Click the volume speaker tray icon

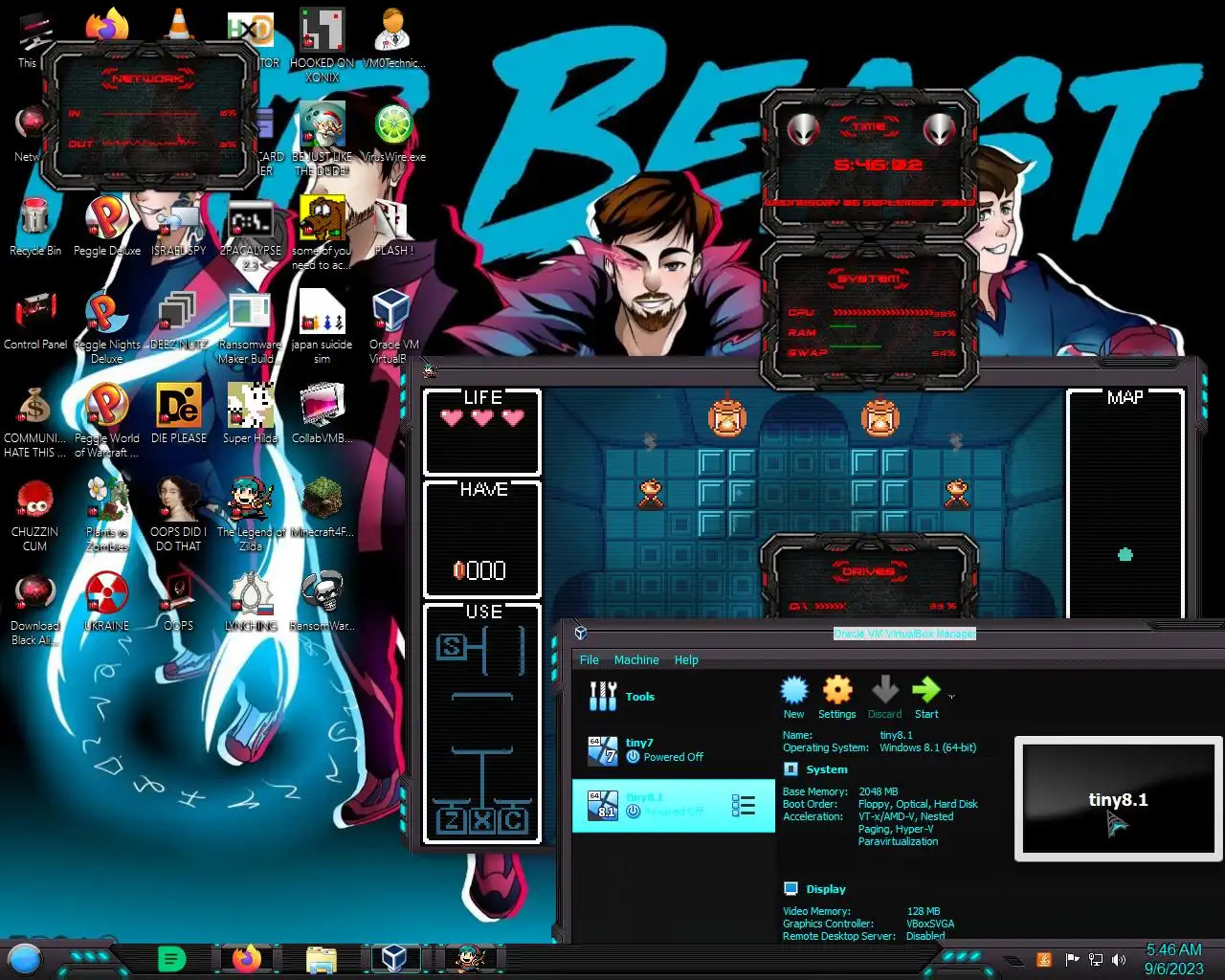[x=1119, y=960]
